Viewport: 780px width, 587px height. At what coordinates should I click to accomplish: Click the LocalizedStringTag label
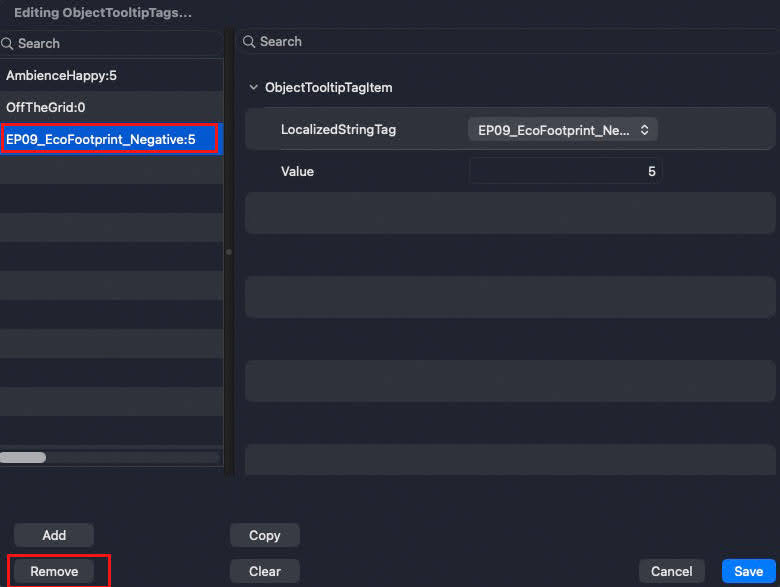tap(338, 130)
